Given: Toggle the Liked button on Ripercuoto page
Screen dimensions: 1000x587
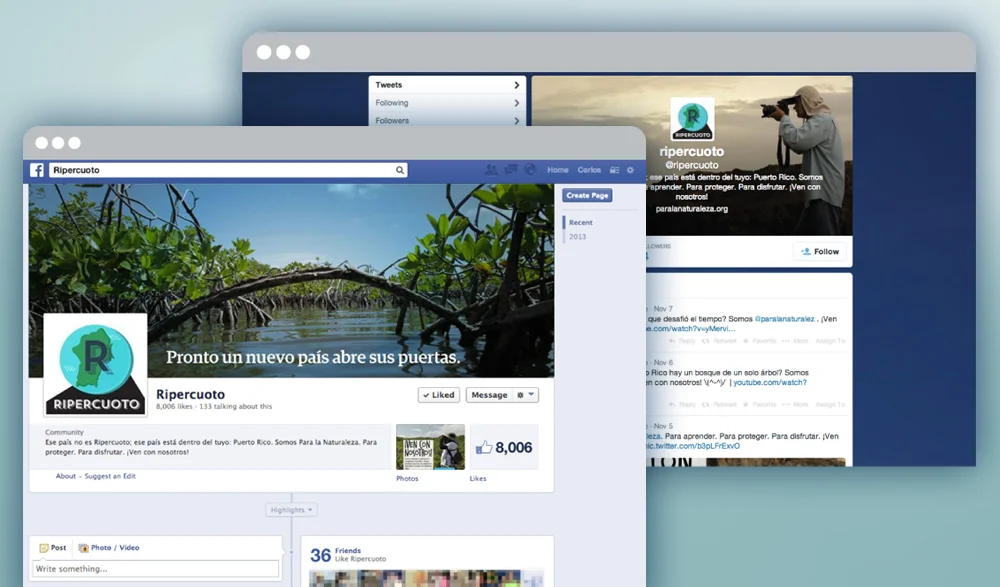Looking at the screenshot, I should [x=439, y=395].
